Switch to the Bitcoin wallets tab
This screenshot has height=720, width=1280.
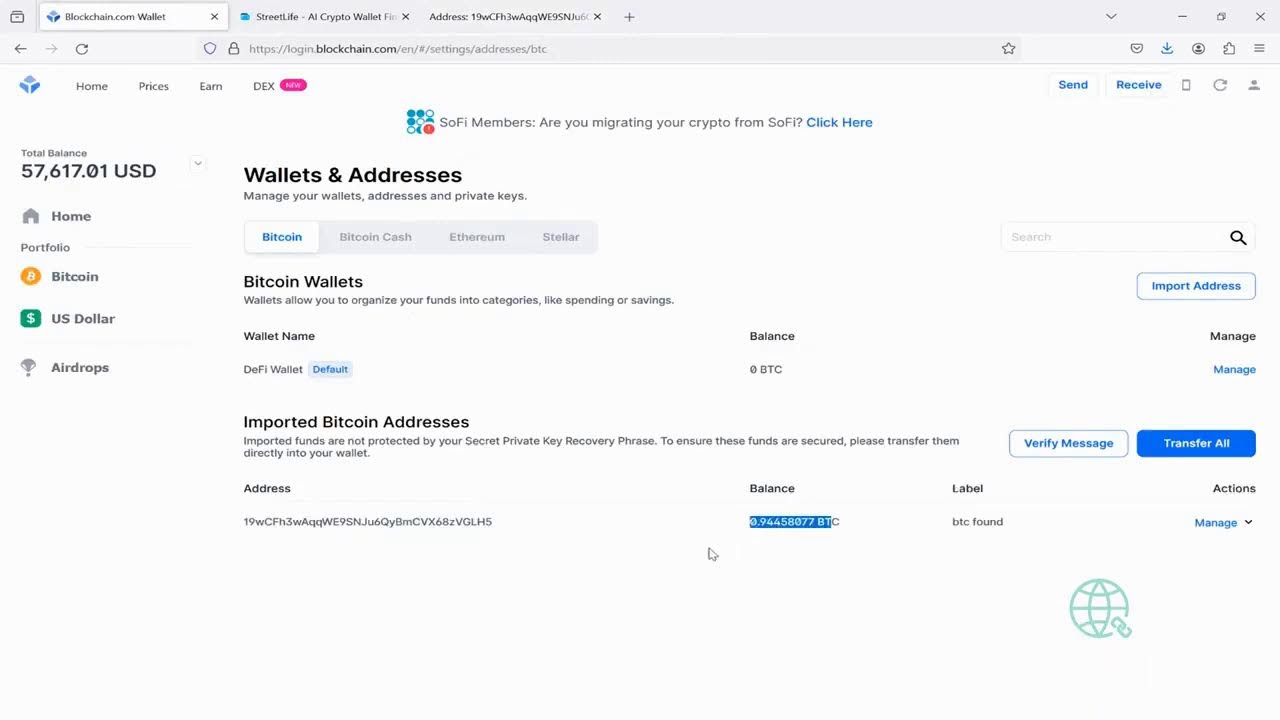click(282, 237)
